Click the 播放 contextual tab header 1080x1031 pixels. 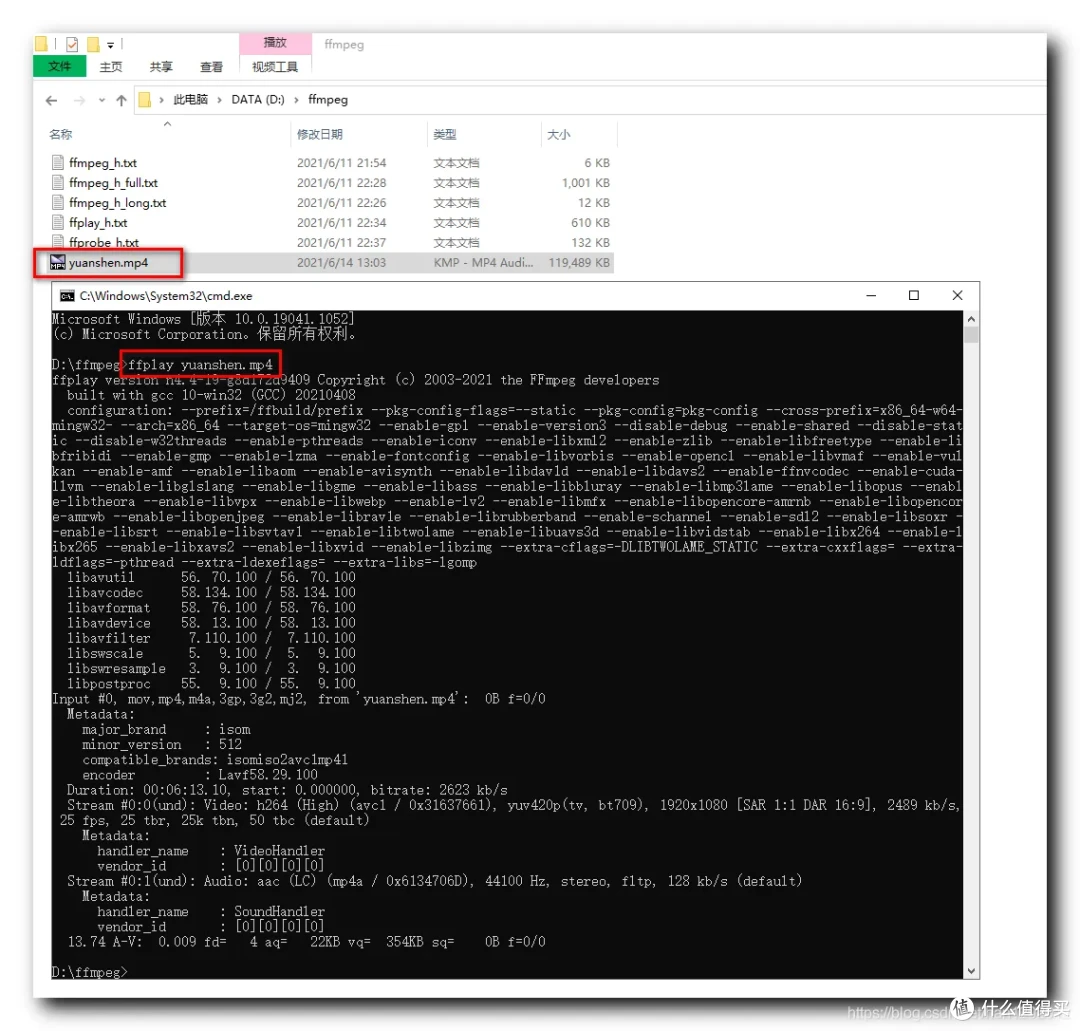tap(275, 43)
